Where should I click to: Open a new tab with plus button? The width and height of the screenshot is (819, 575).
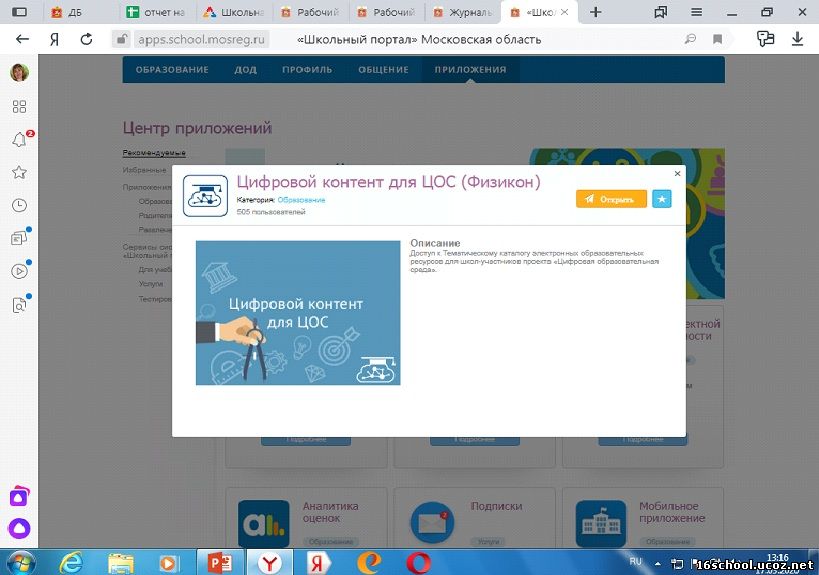(595, 12)
